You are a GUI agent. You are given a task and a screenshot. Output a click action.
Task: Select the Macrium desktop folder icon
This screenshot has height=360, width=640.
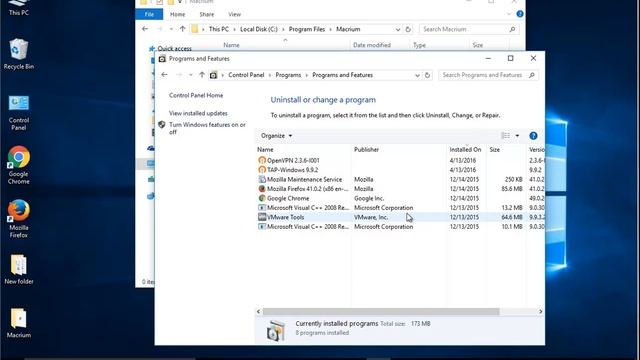[18, 323]
